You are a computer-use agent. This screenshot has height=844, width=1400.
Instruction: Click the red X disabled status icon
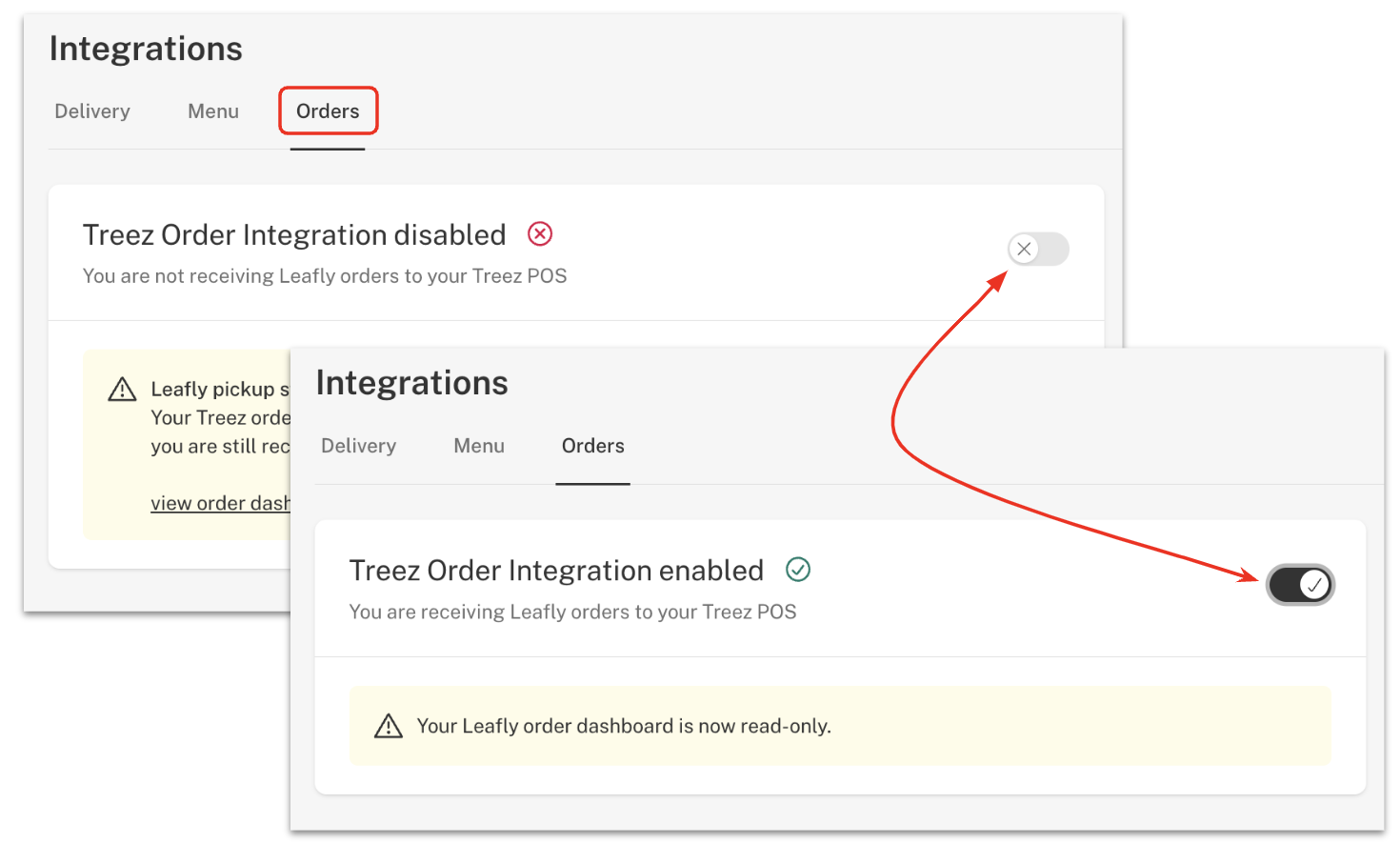(540, 233)
